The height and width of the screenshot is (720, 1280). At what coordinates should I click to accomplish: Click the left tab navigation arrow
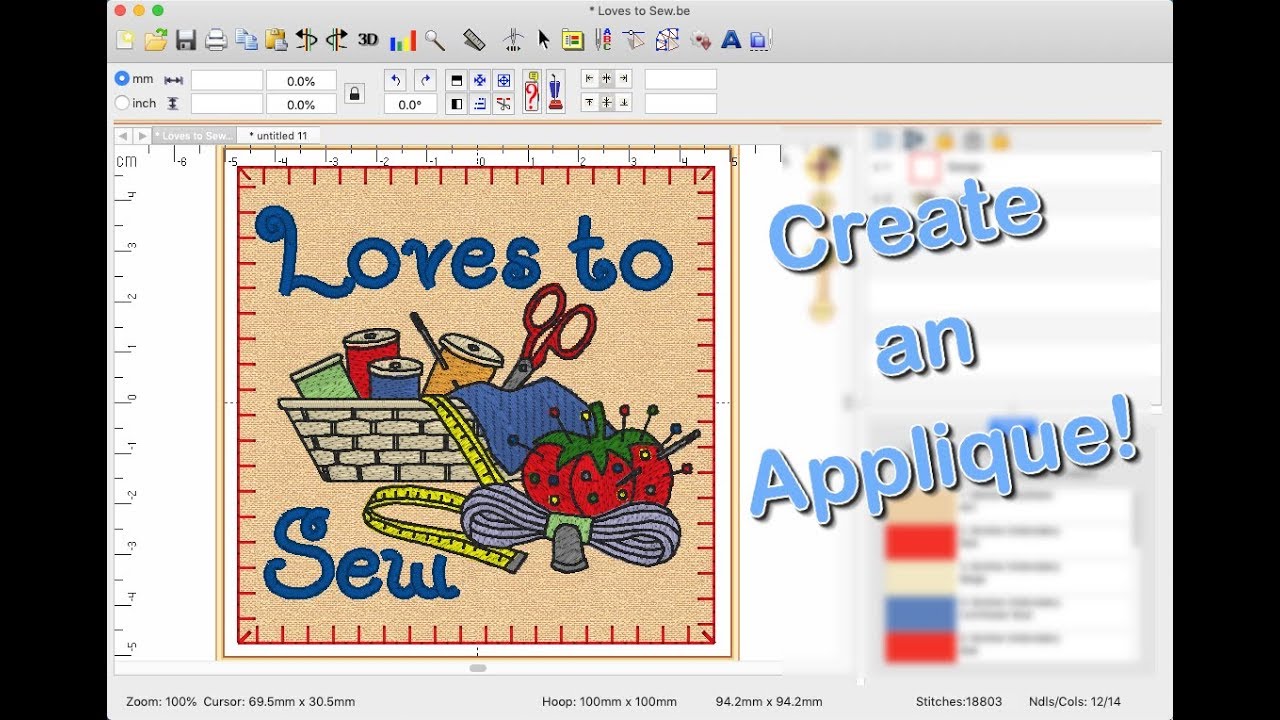[123, 135]
